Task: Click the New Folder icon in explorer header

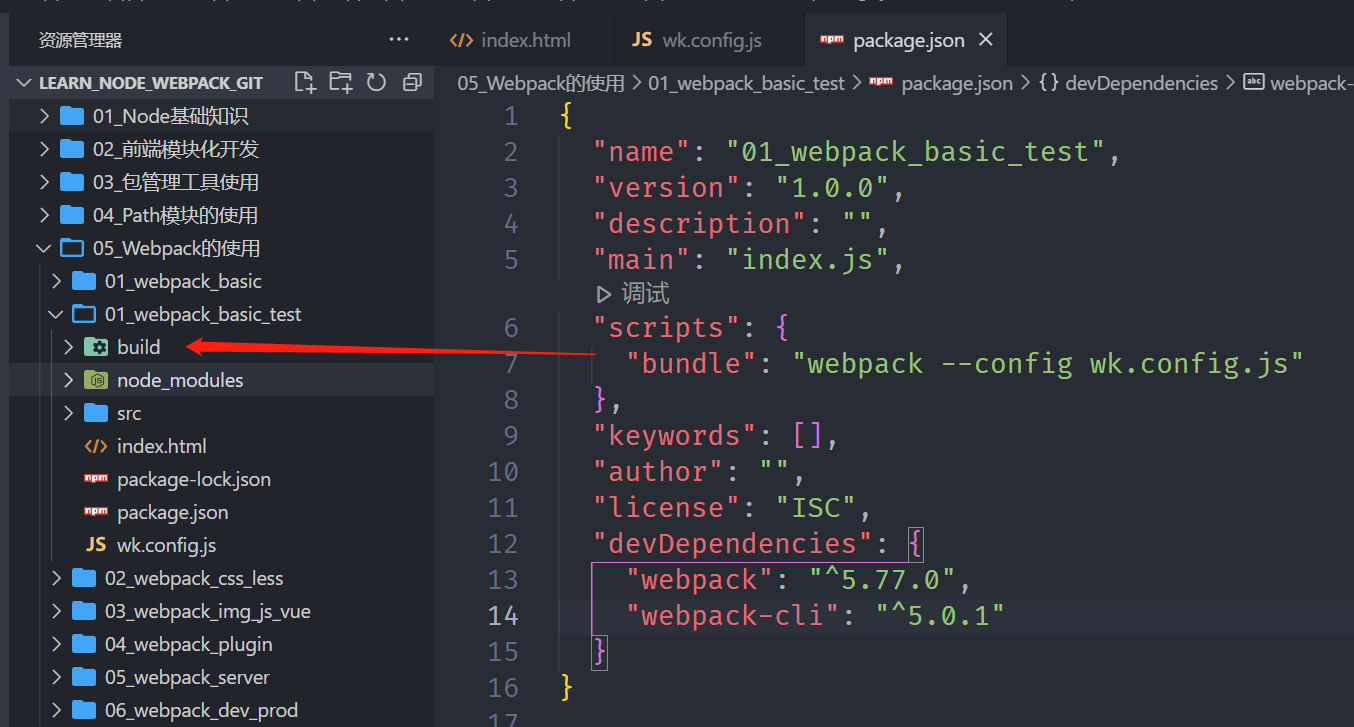Action: point(341,82)
